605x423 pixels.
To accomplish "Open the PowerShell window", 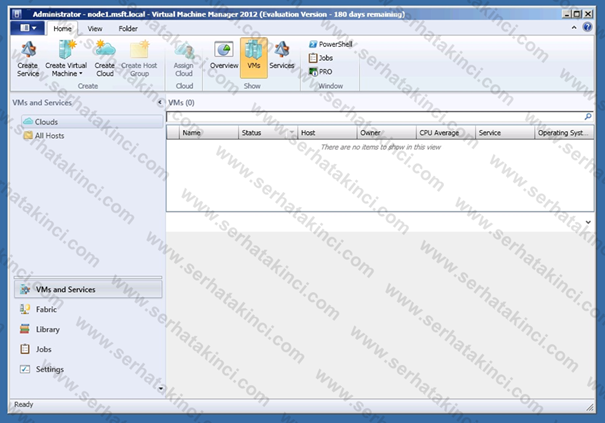I will tap(331, 44).
